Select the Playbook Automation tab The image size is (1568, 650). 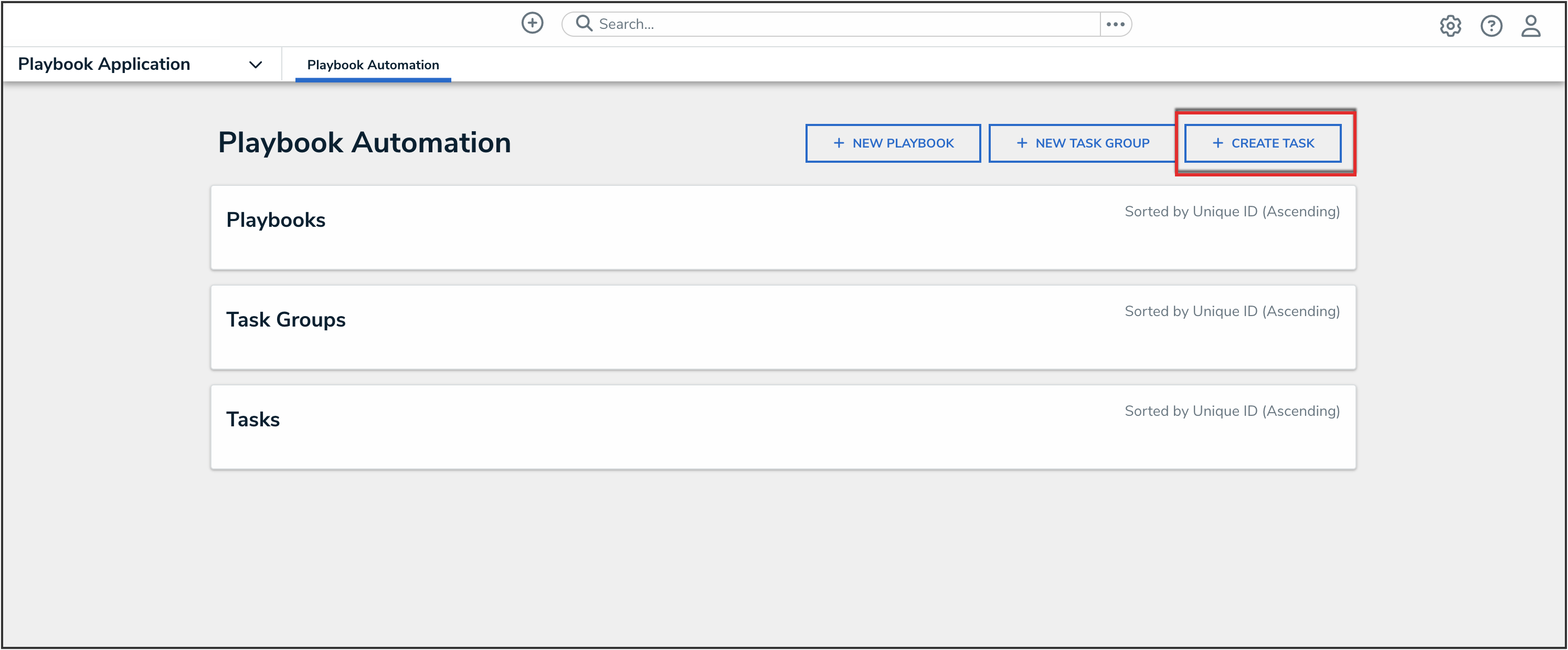[373, 65]
